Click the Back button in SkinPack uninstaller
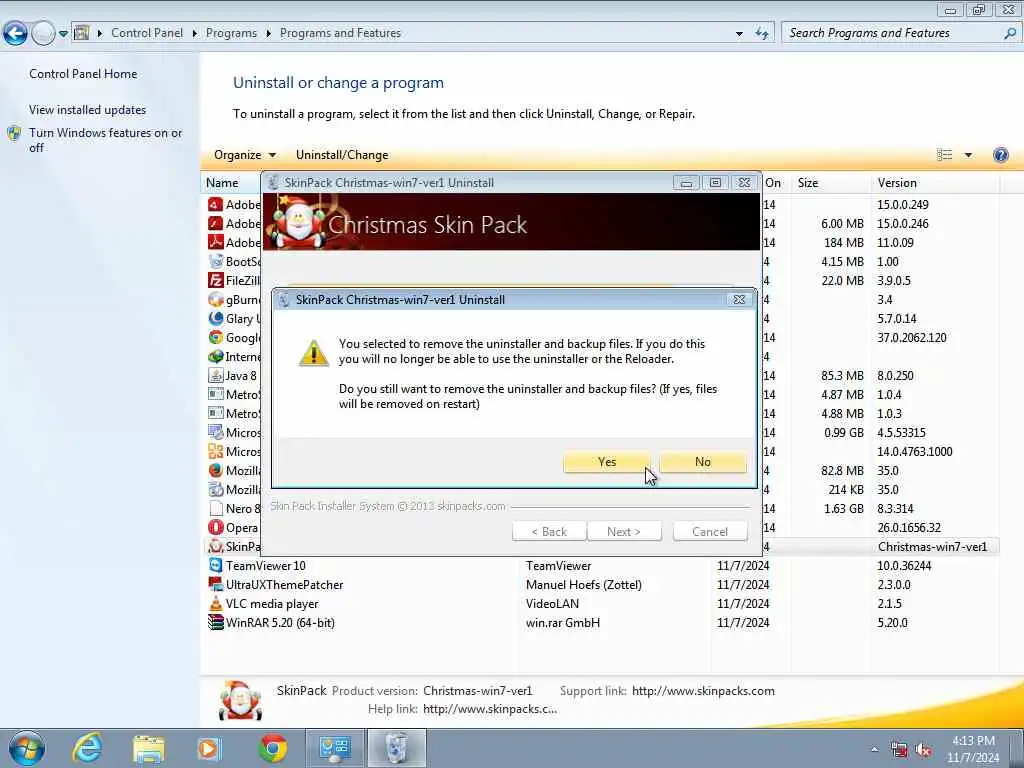 549,532
